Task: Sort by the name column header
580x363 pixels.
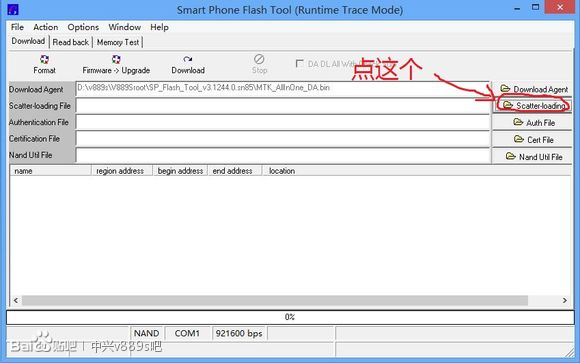Action: [51, 171]
